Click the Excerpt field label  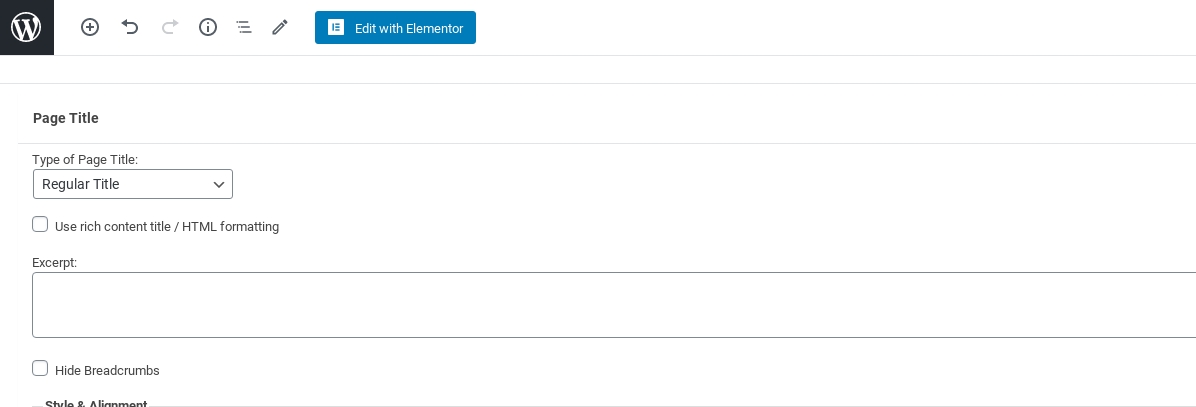(55, 262)
